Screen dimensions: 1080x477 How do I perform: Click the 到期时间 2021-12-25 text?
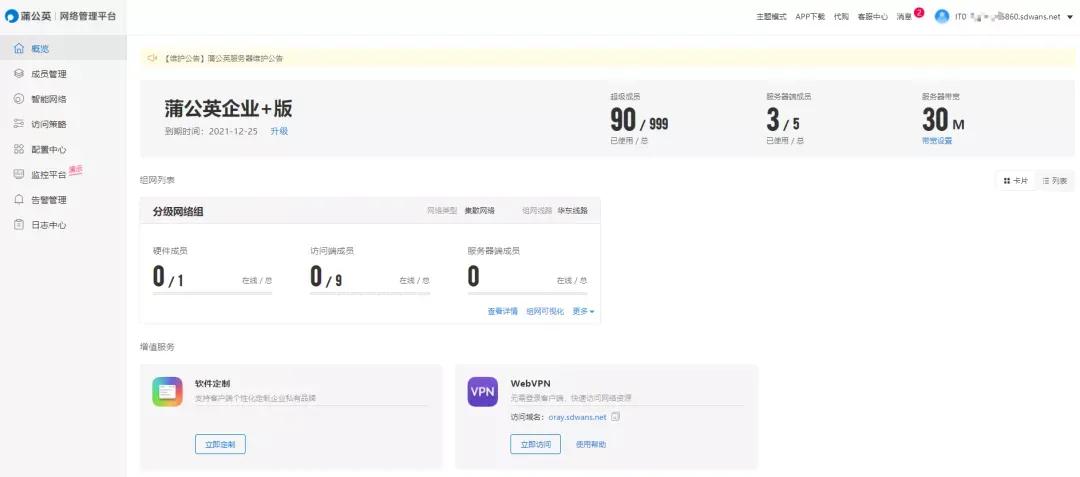[211, 131]
